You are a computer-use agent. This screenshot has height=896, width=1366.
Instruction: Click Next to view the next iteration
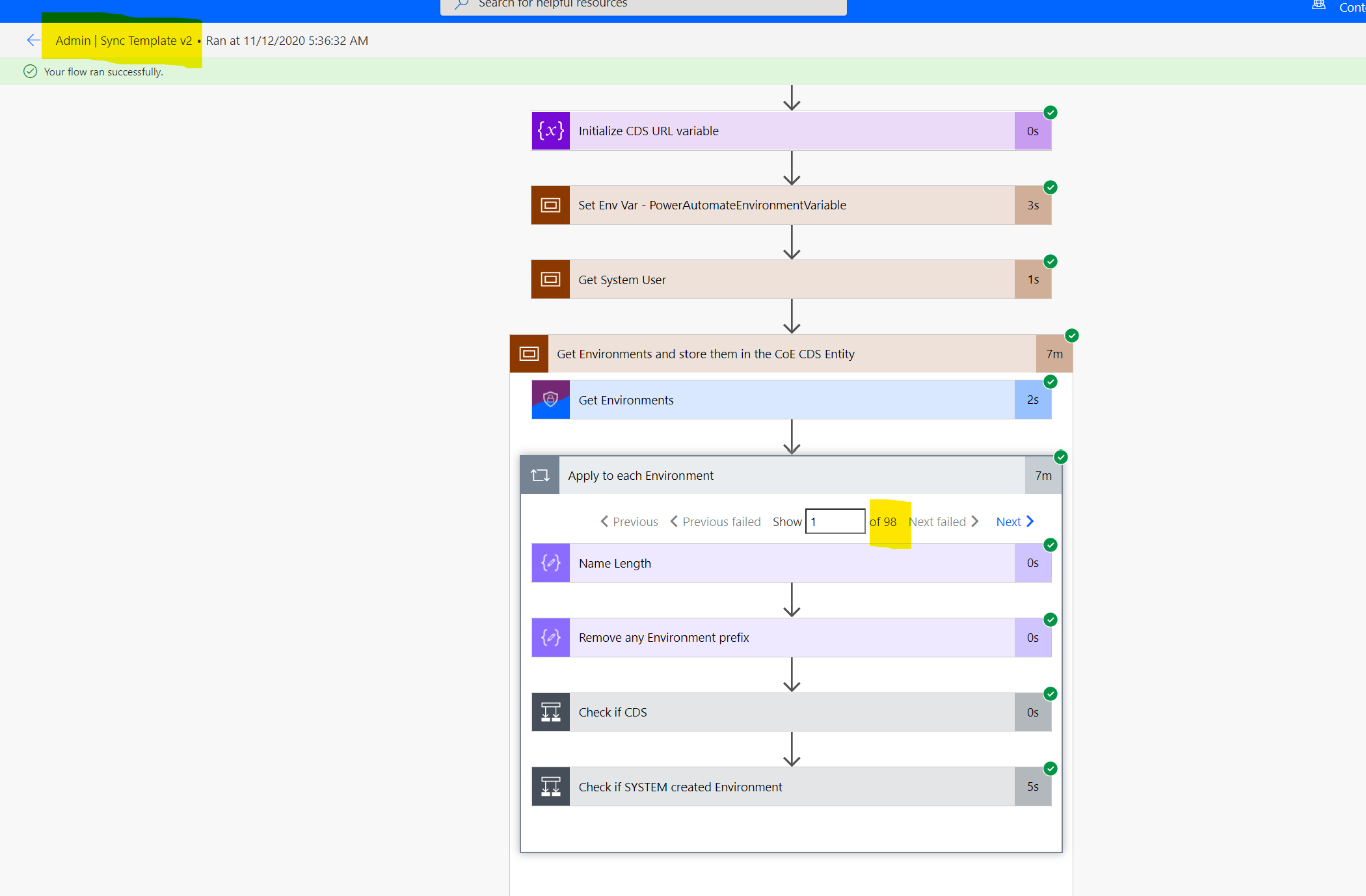pos(1013,521)
